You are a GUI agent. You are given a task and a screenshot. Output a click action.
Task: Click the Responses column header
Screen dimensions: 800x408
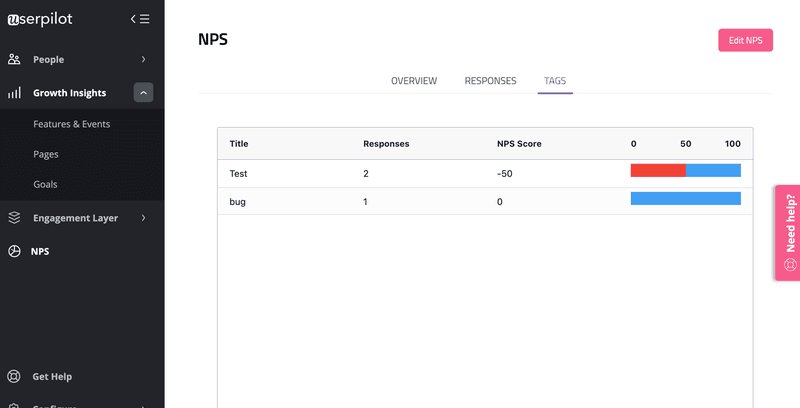(x=386, y=144)
